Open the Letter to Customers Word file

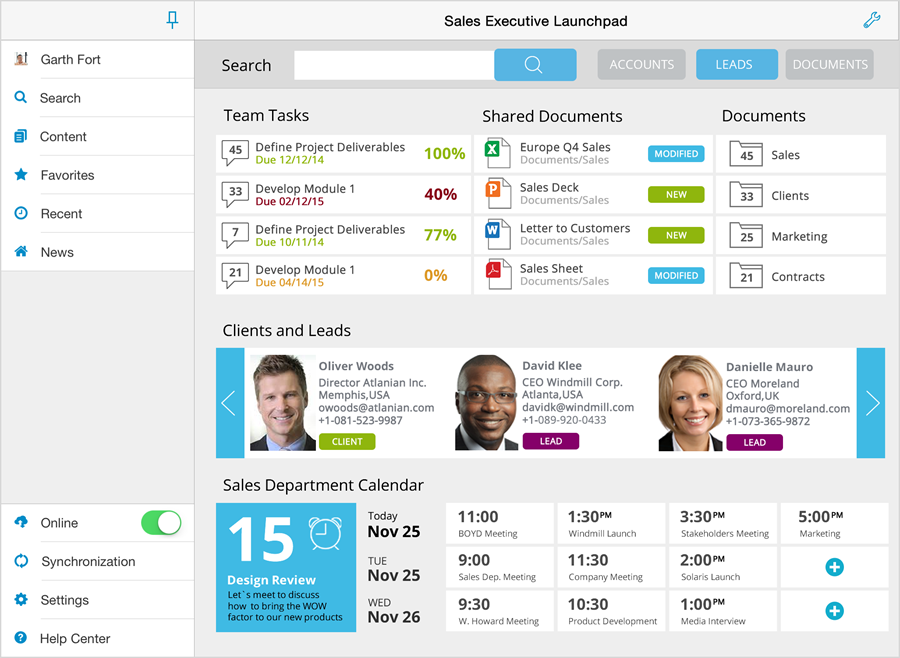pyautogui.click(x=574, y=234)
